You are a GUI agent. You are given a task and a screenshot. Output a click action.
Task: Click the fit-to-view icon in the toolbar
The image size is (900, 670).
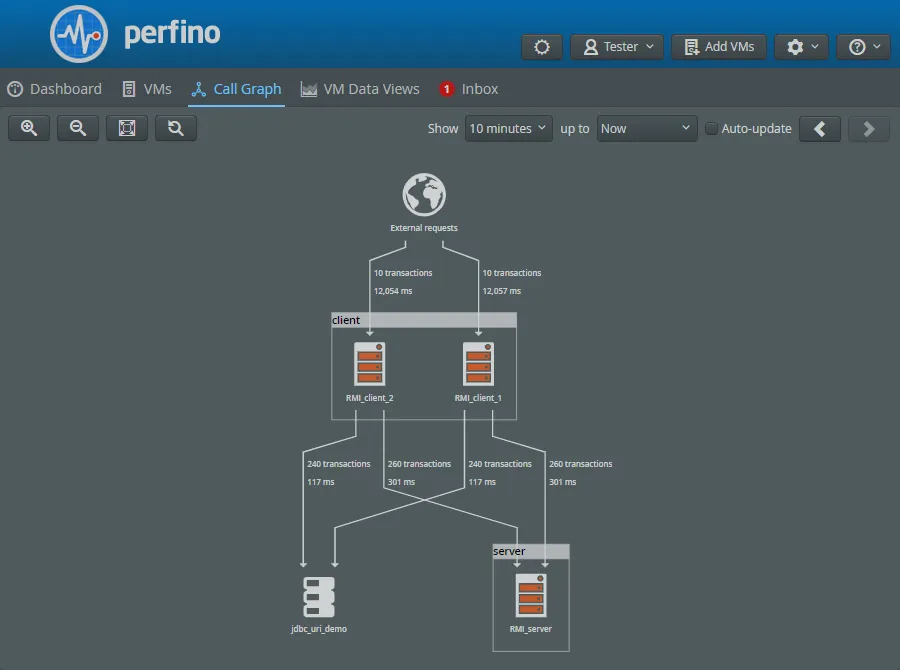(126, 128)
